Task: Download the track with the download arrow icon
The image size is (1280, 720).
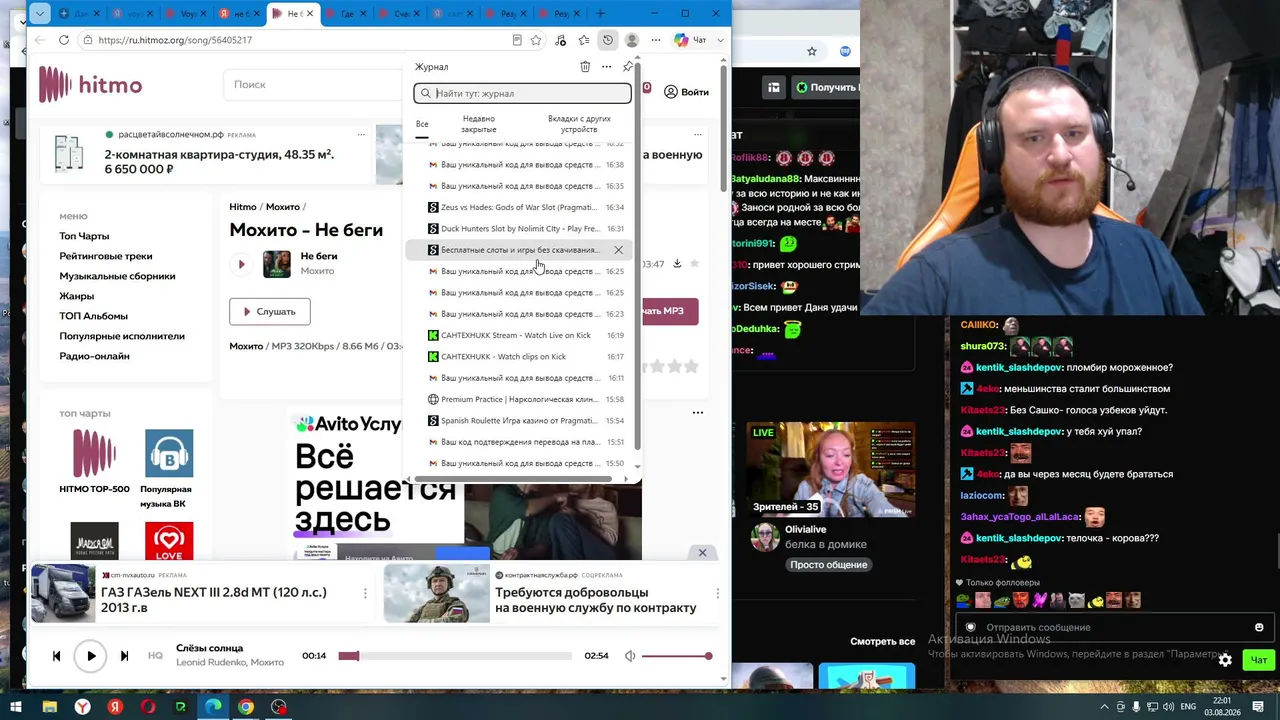Action: 677,264
